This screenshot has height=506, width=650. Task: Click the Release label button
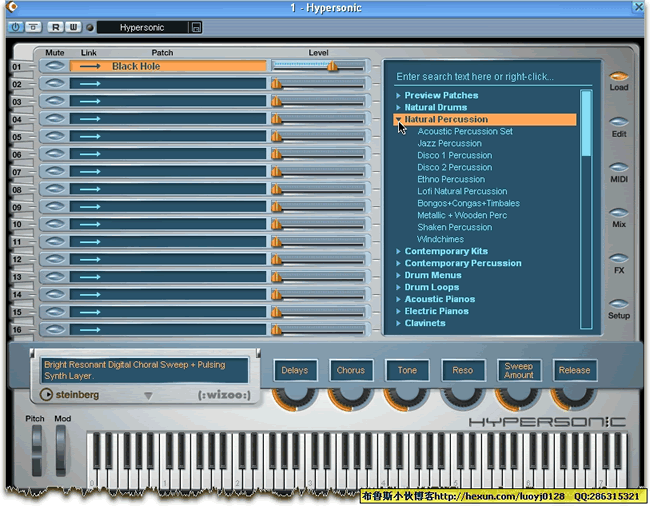coord(575,370)
